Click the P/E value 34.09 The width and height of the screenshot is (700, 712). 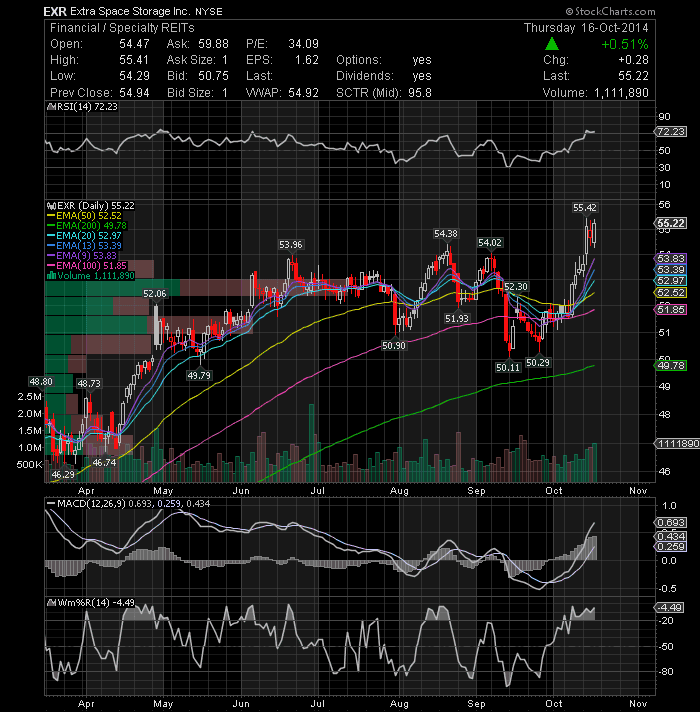click(x=303, y=44)
